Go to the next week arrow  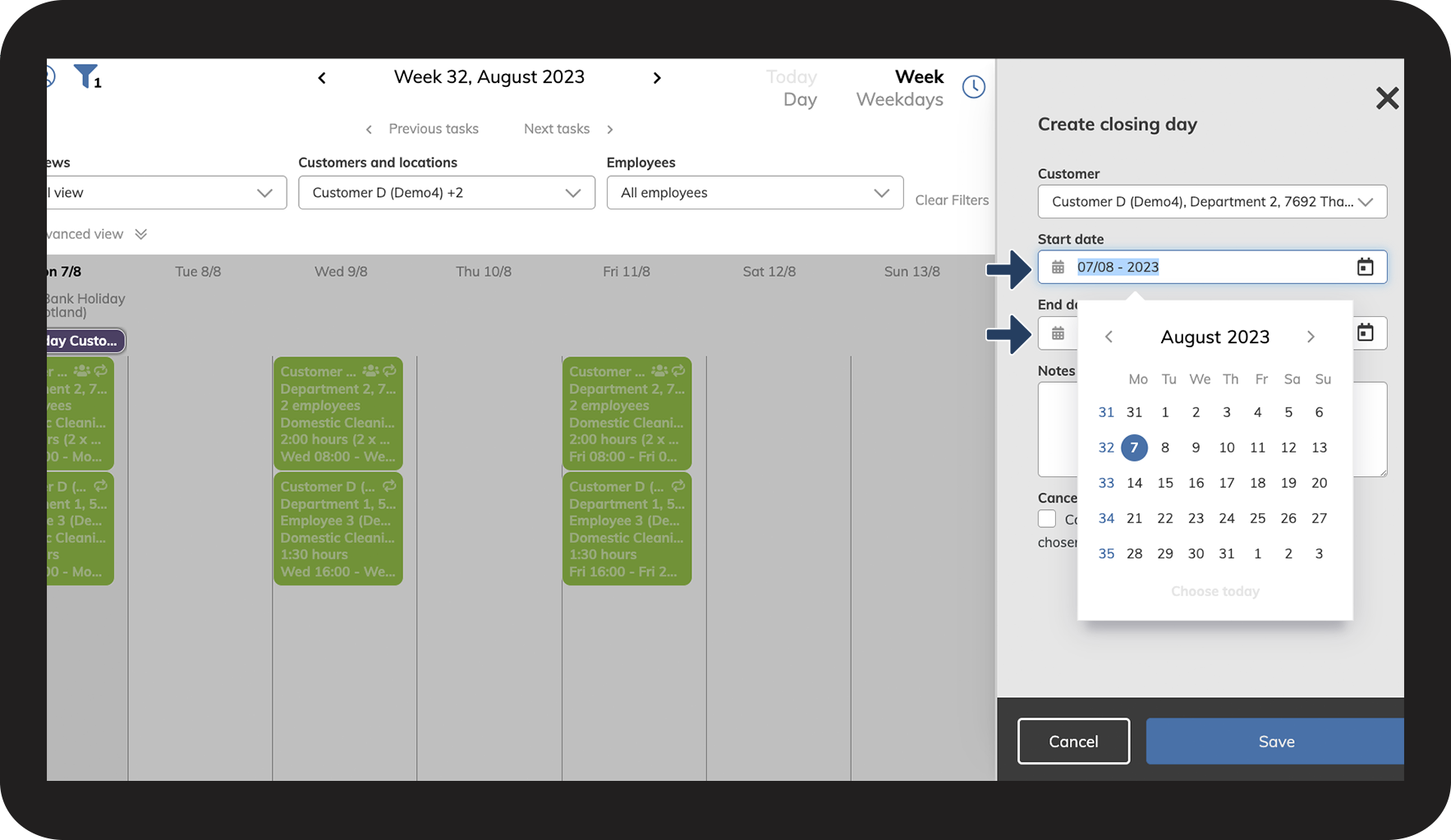point(657,78)
